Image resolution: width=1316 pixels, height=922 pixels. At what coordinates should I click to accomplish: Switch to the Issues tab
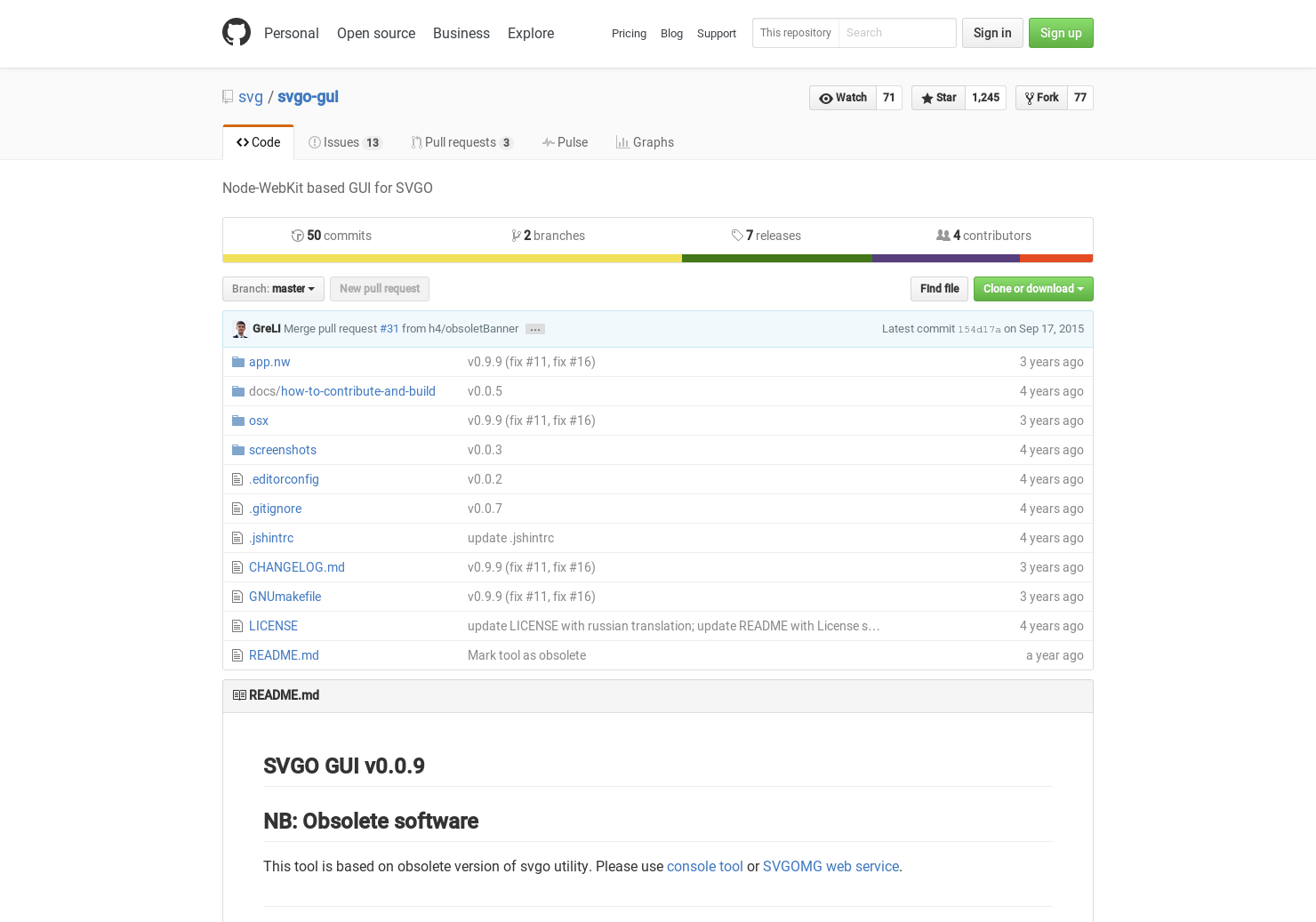(342, 141)
